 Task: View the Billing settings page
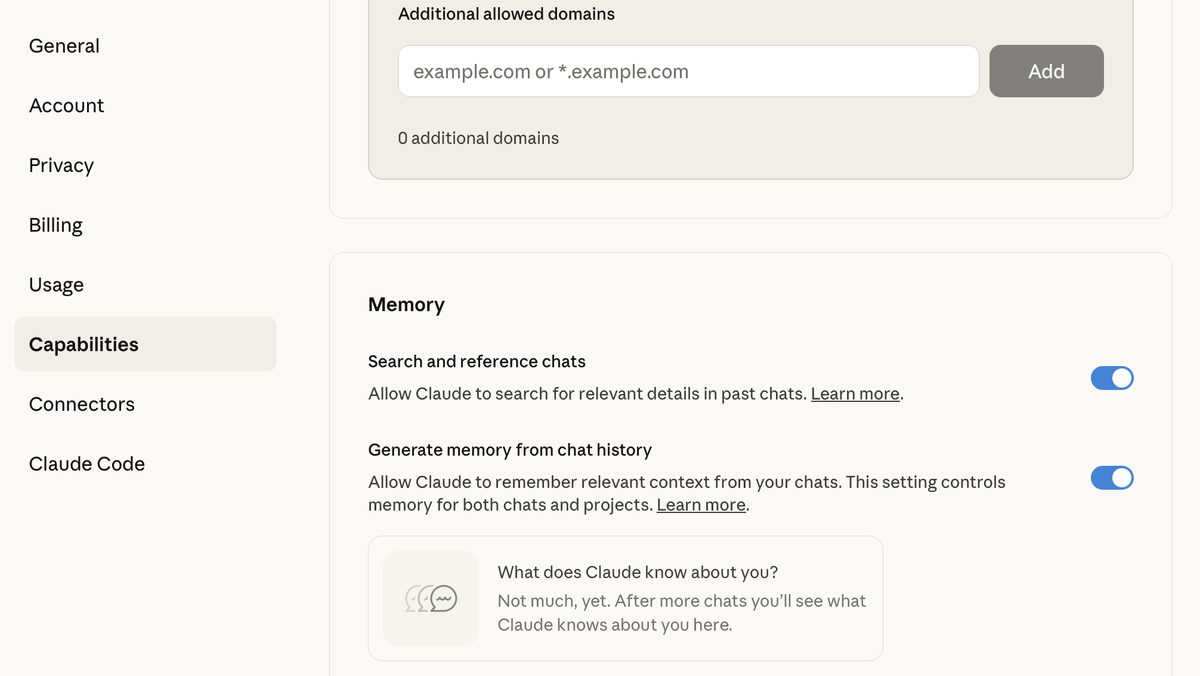click(55, 224)
